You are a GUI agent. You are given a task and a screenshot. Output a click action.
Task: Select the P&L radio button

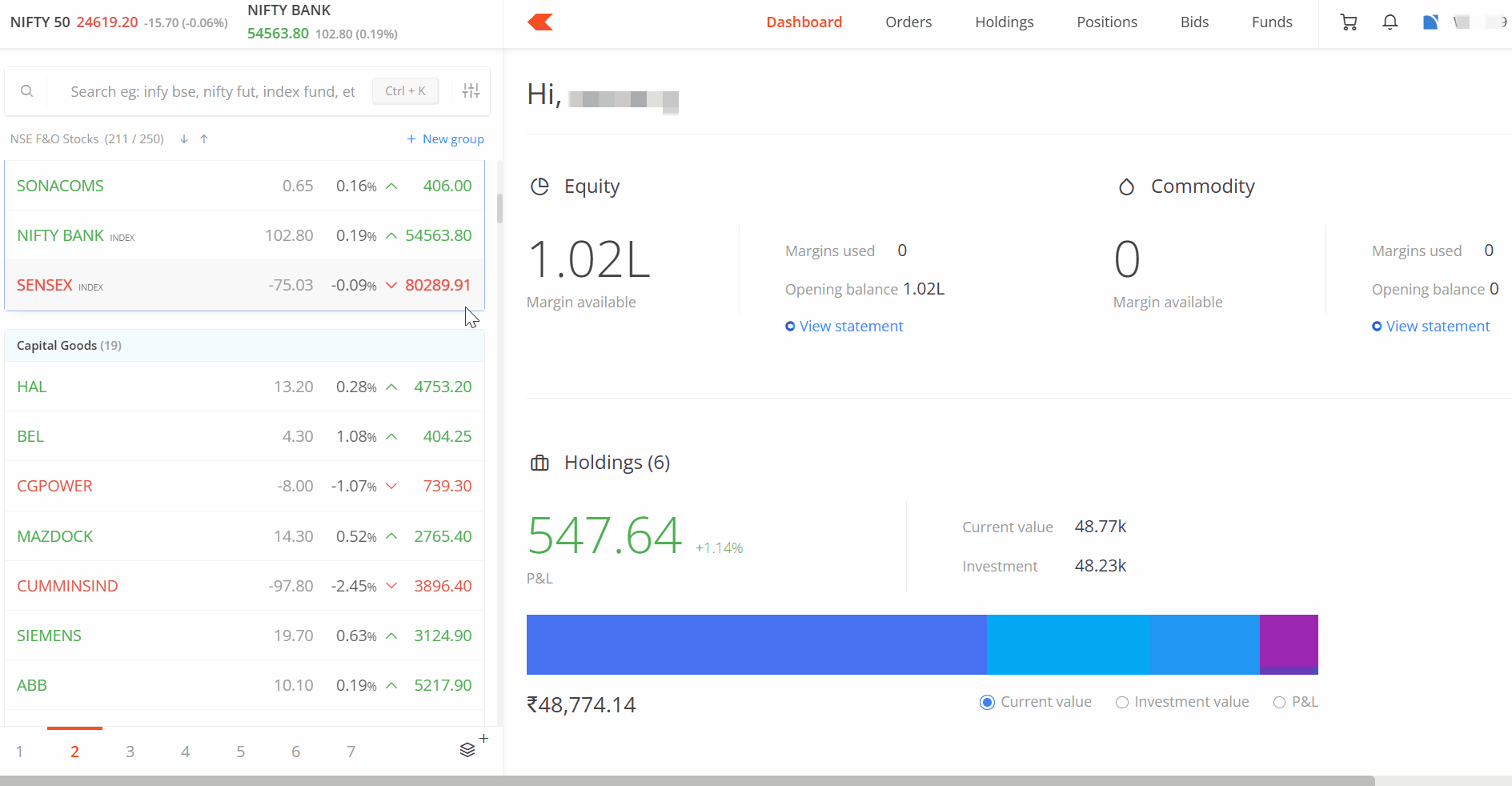pyautogui.click(x=1279, y=702)
